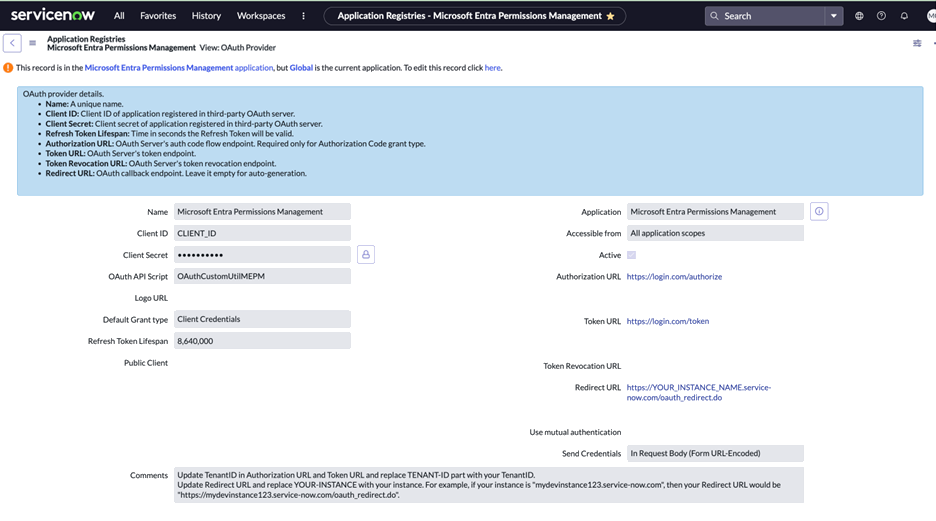Click the 'Token Revocation URL' label
The image size is (936, 521).
point(582,366)
